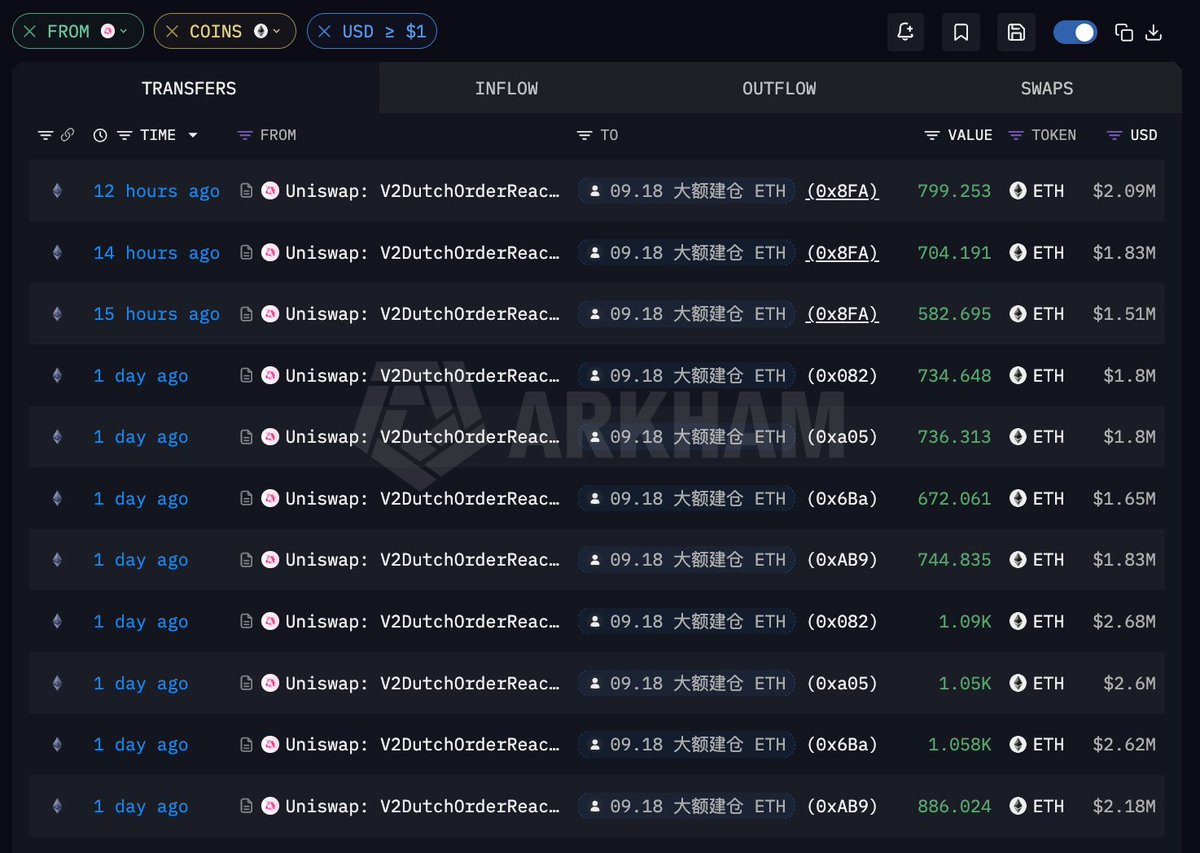
Task: Open (0x8FA) address in the 704.191 row
Action: pyautogui.click(x=842, y=253)
